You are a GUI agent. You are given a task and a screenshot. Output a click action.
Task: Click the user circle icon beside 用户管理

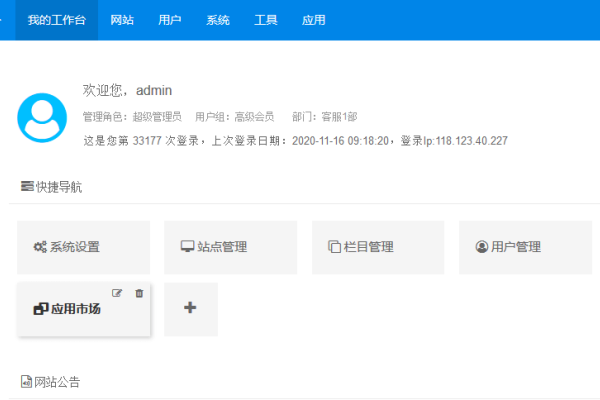pyautogui.click(x=482, y=247)
